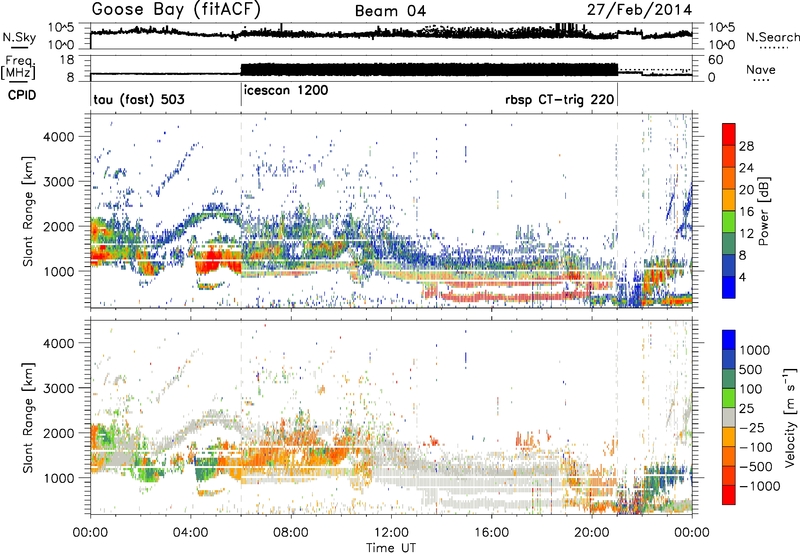Click the 'Goose Bay (fitACF)' title text

tap(176, 10)
